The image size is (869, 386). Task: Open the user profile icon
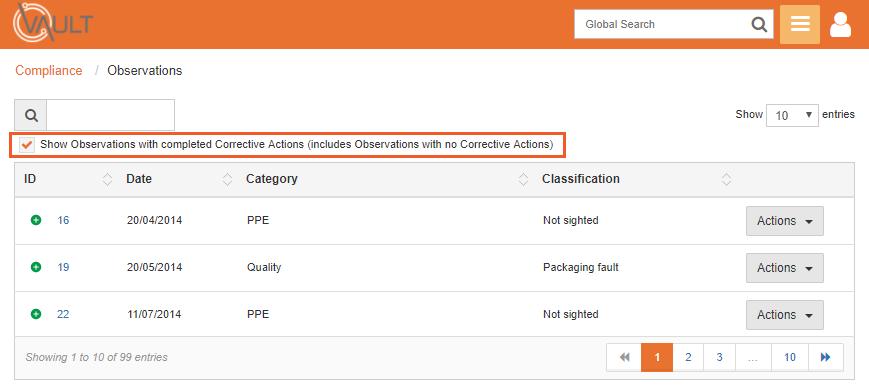[840, 25]
